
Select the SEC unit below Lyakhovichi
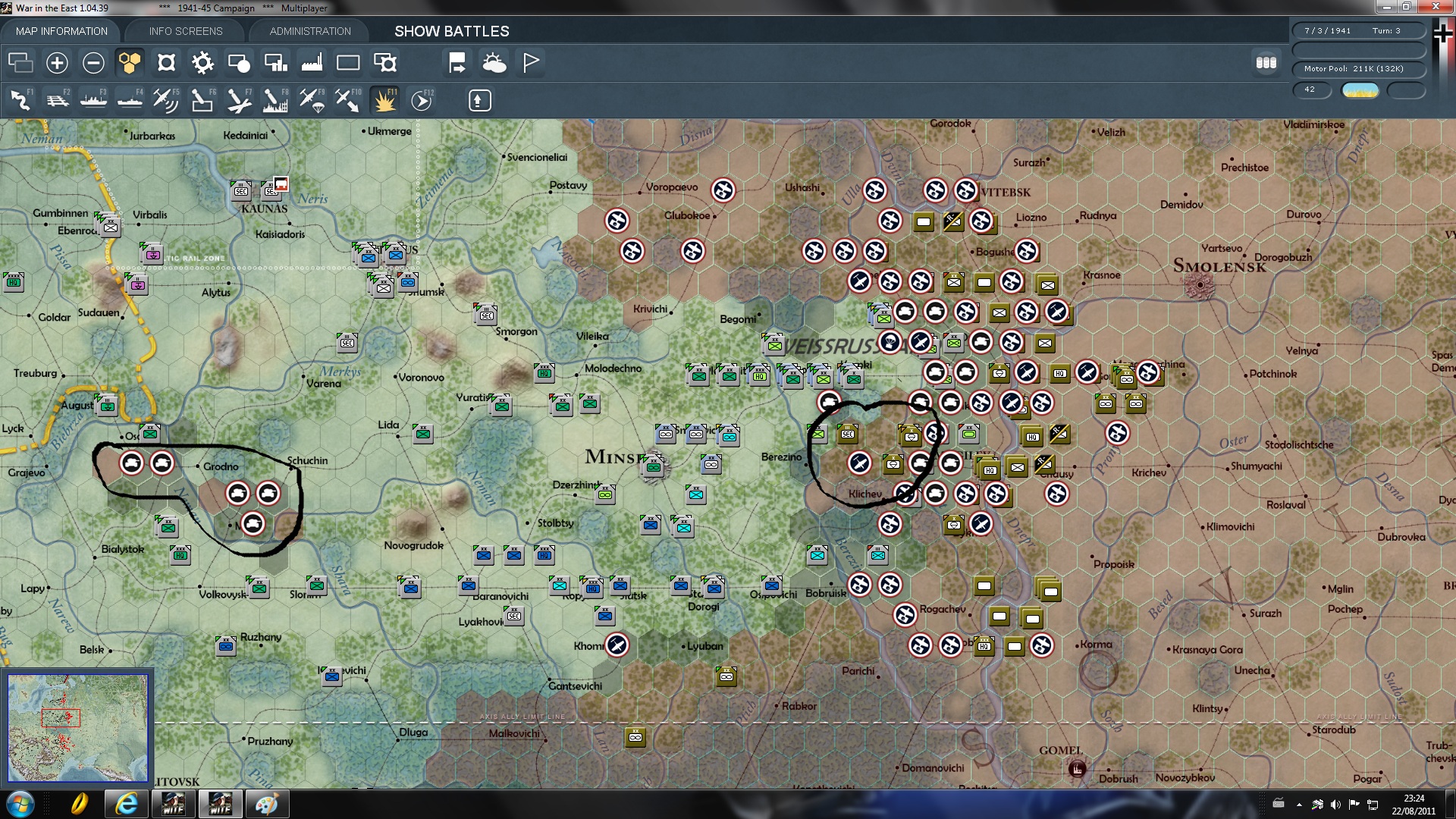(x=514, y=615)
